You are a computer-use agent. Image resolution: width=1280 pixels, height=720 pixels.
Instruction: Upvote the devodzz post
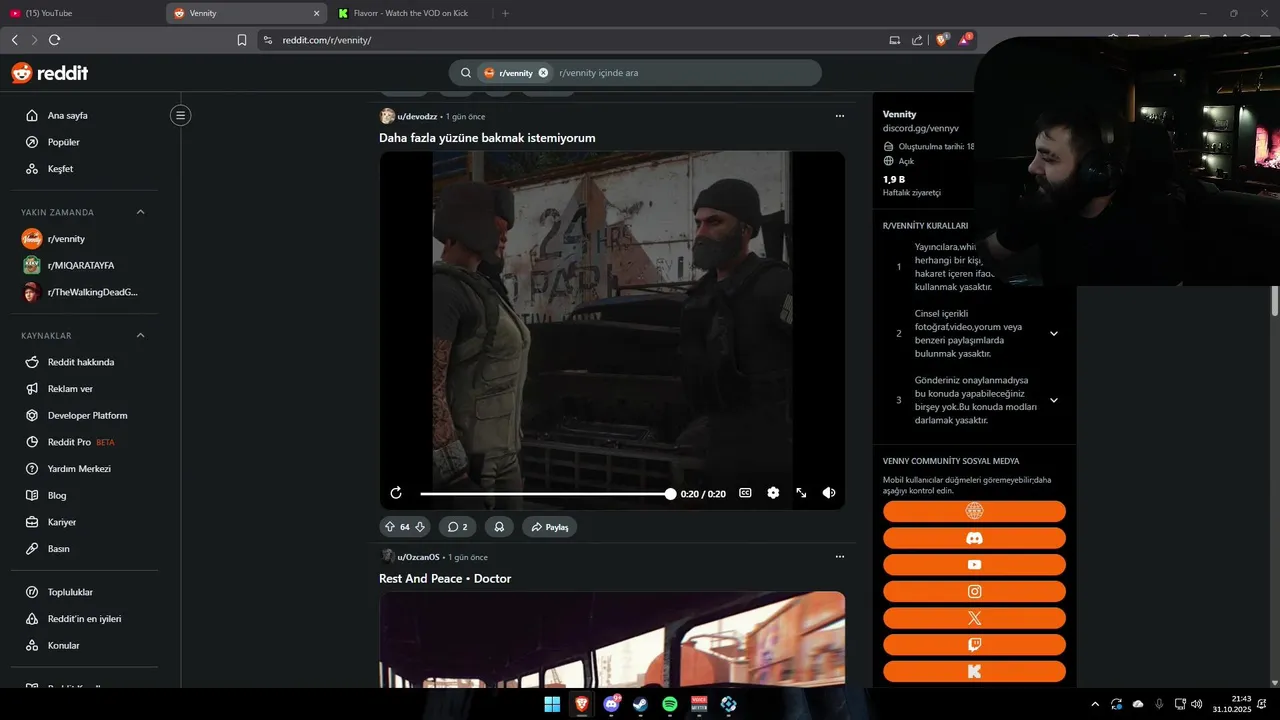(x=390, y=527)
